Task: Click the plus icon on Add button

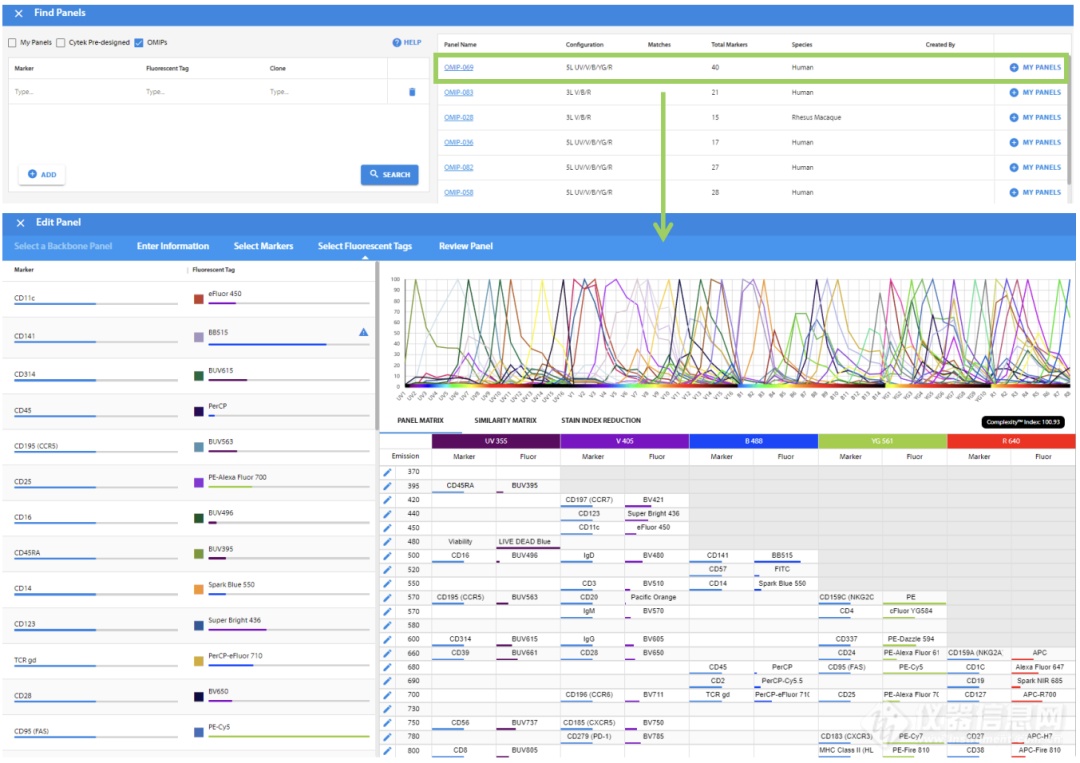Action: click(x=32, y=174)
